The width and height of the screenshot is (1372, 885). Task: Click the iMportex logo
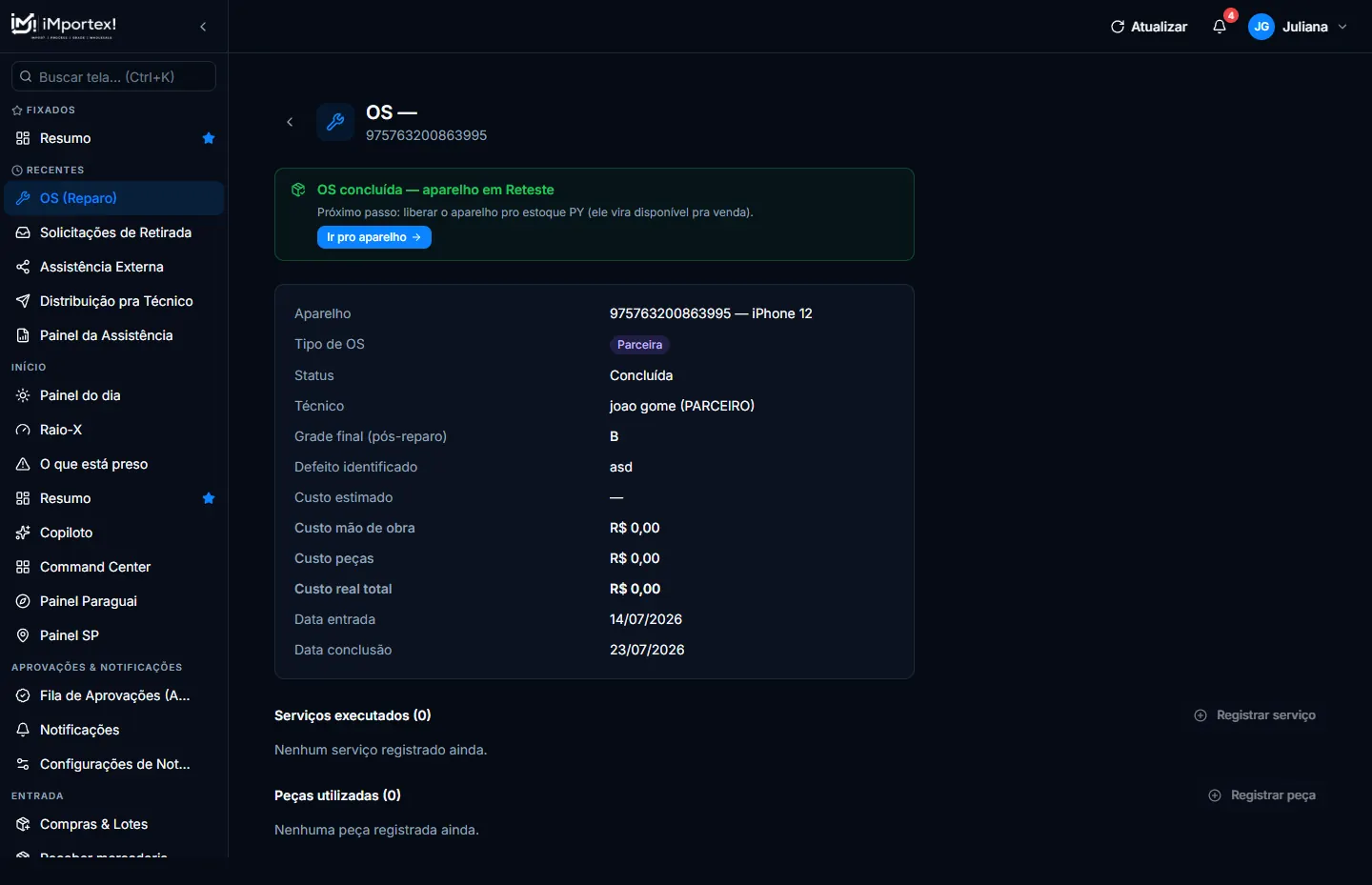pos(64,26)
